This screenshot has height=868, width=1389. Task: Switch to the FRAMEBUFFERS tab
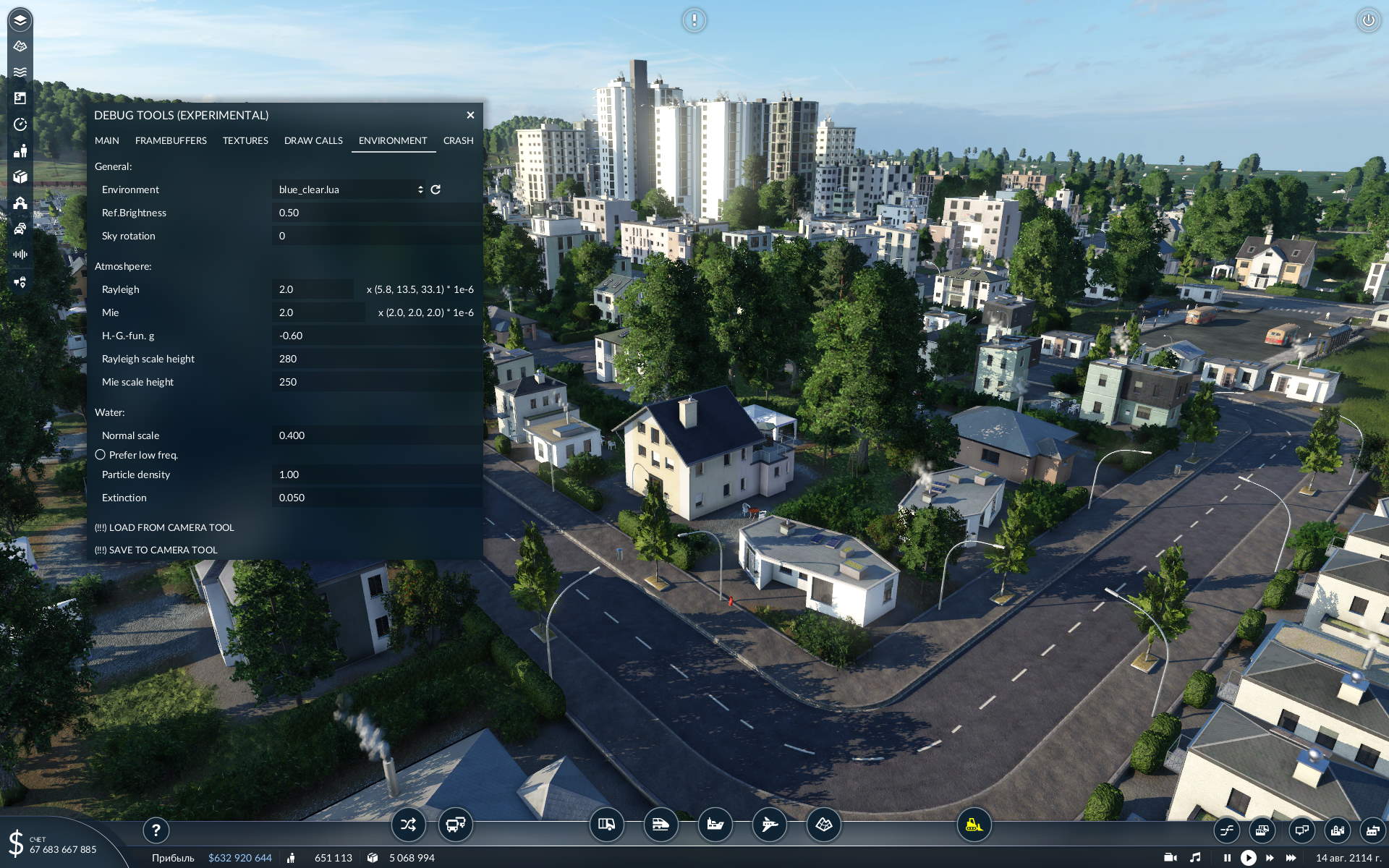(x=171, y=140)
